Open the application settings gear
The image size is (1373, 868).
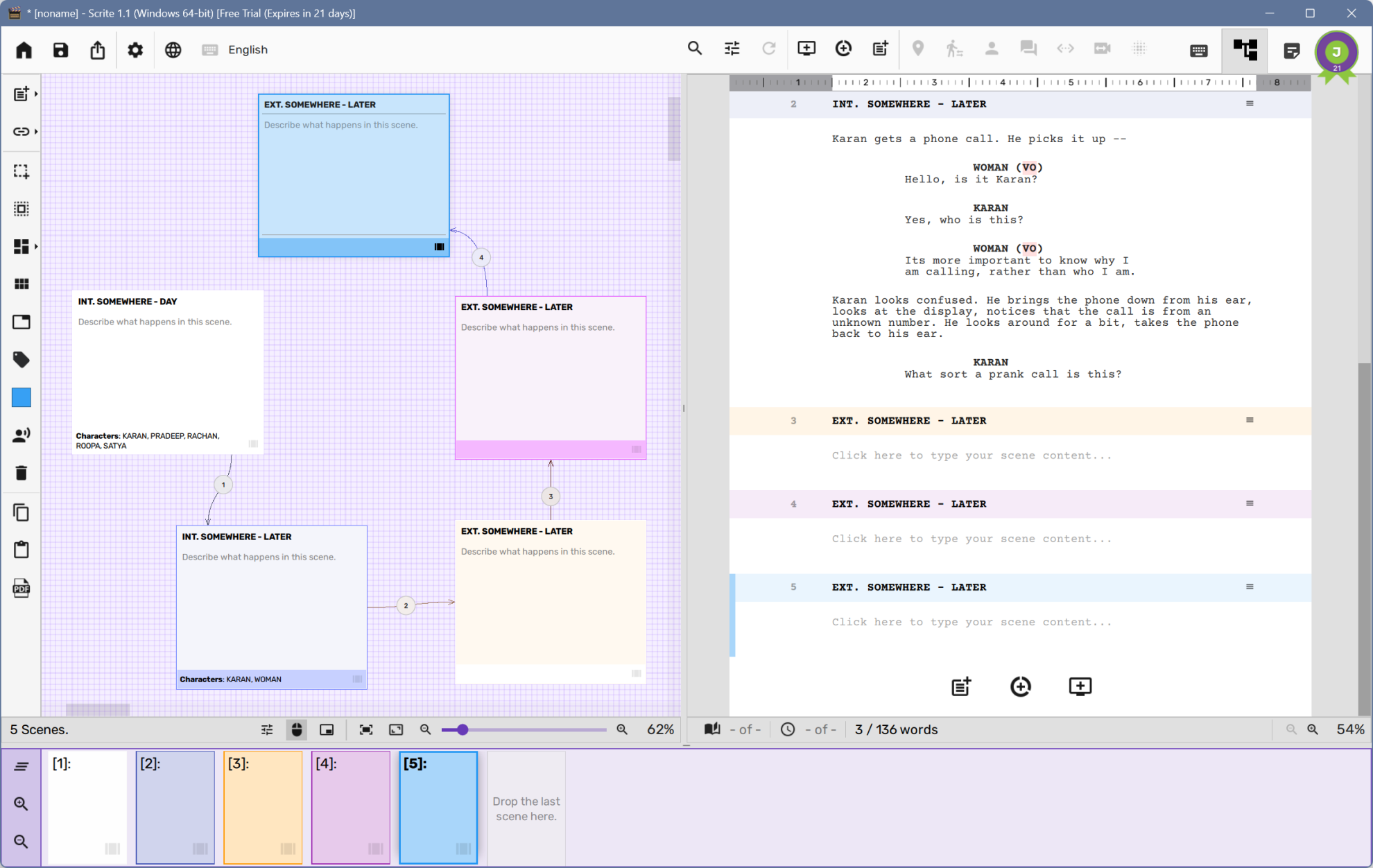tap(135, 49)
